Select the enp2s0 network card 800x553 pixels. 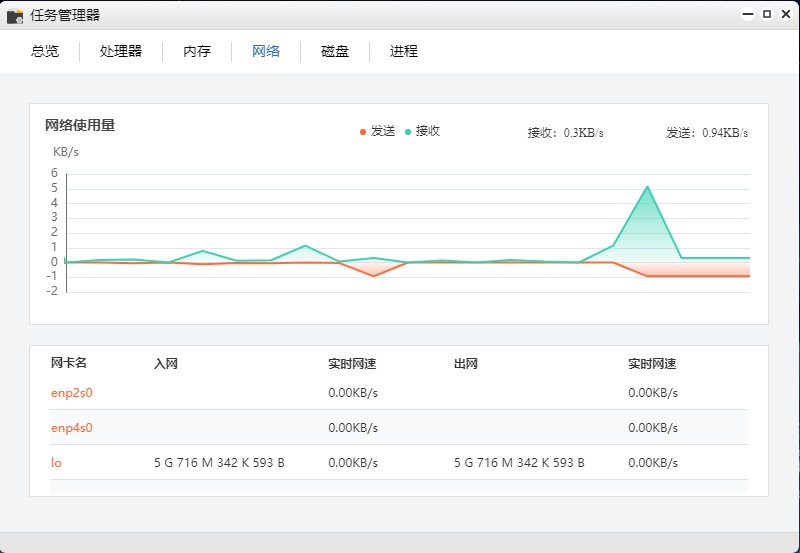72,393
